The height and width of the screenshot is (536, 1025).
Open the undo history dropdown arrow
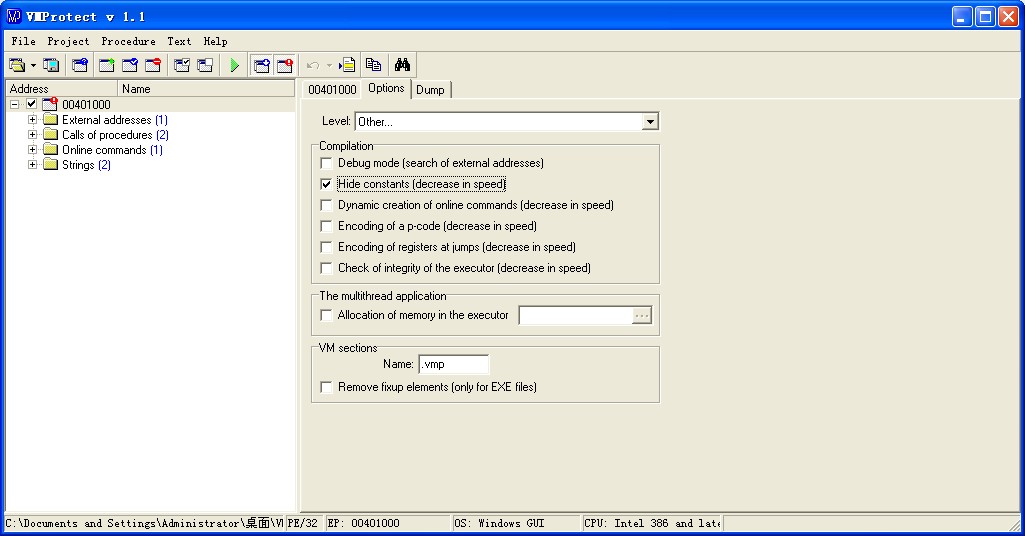tap(329, 65)
